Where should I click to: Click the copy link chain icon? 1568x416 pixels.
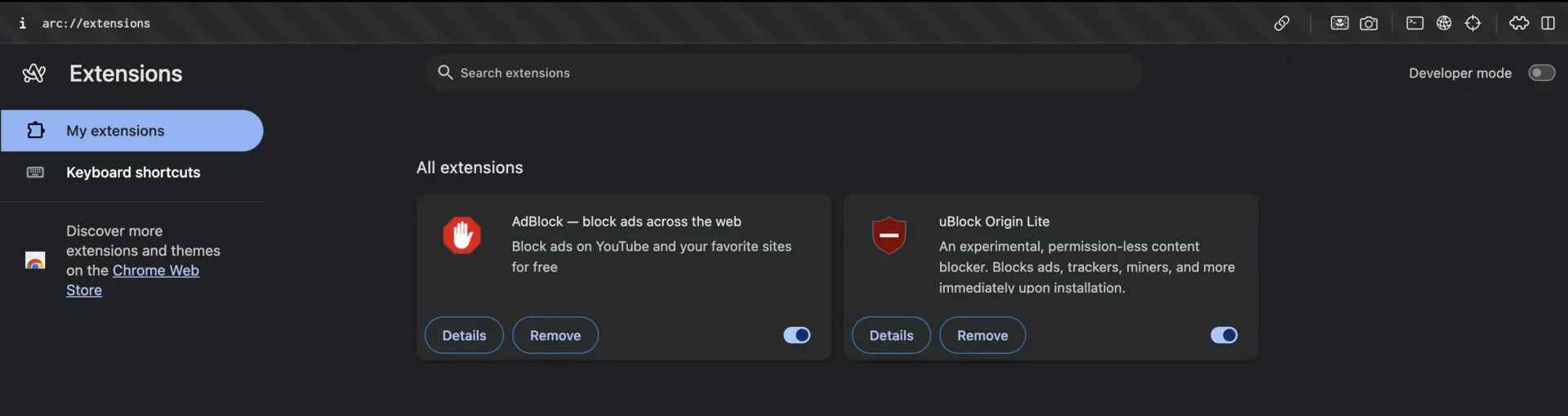pos(1281,23)
